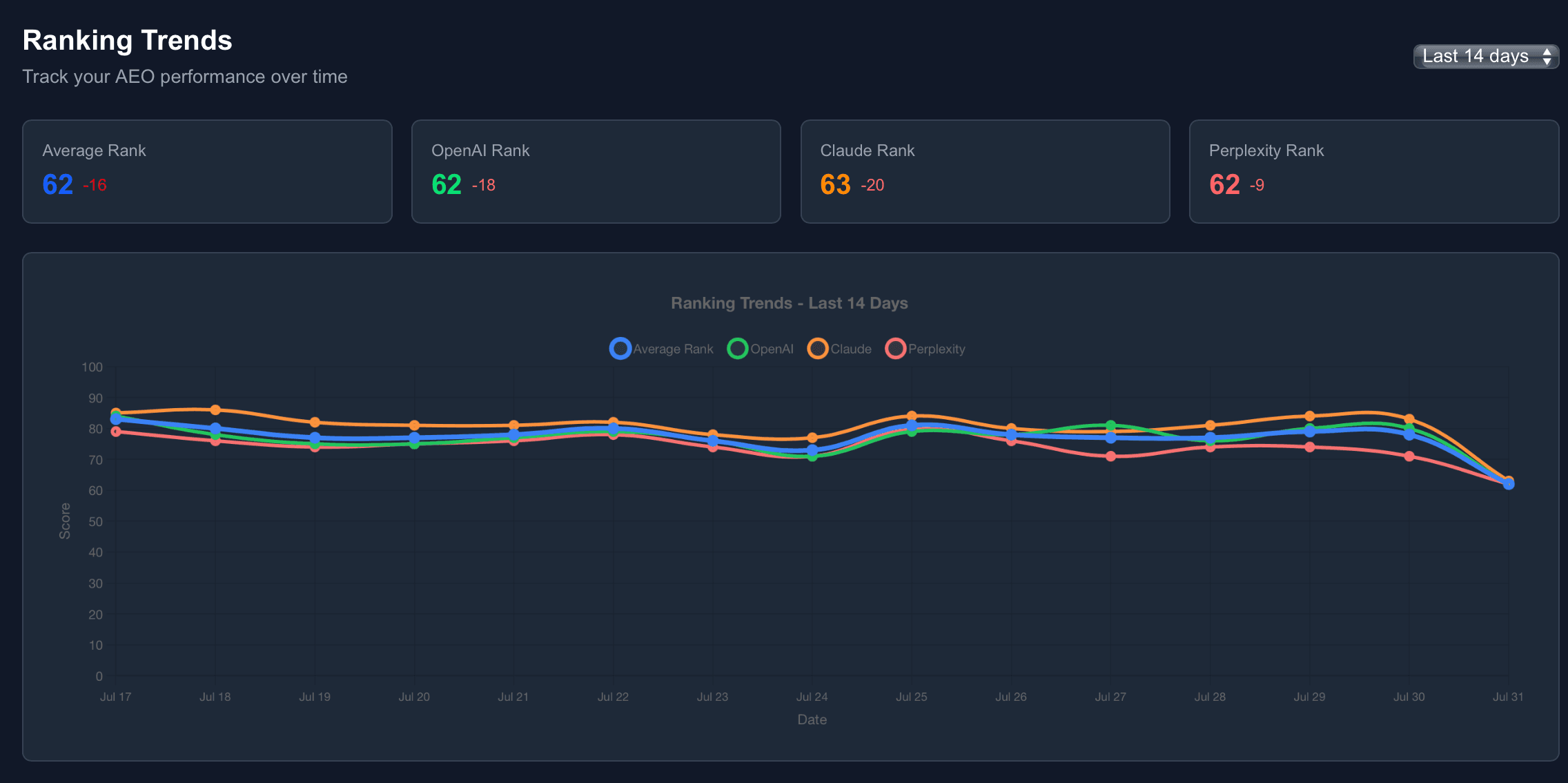Select the OpenAI legend label text

(x=772, y=349)
